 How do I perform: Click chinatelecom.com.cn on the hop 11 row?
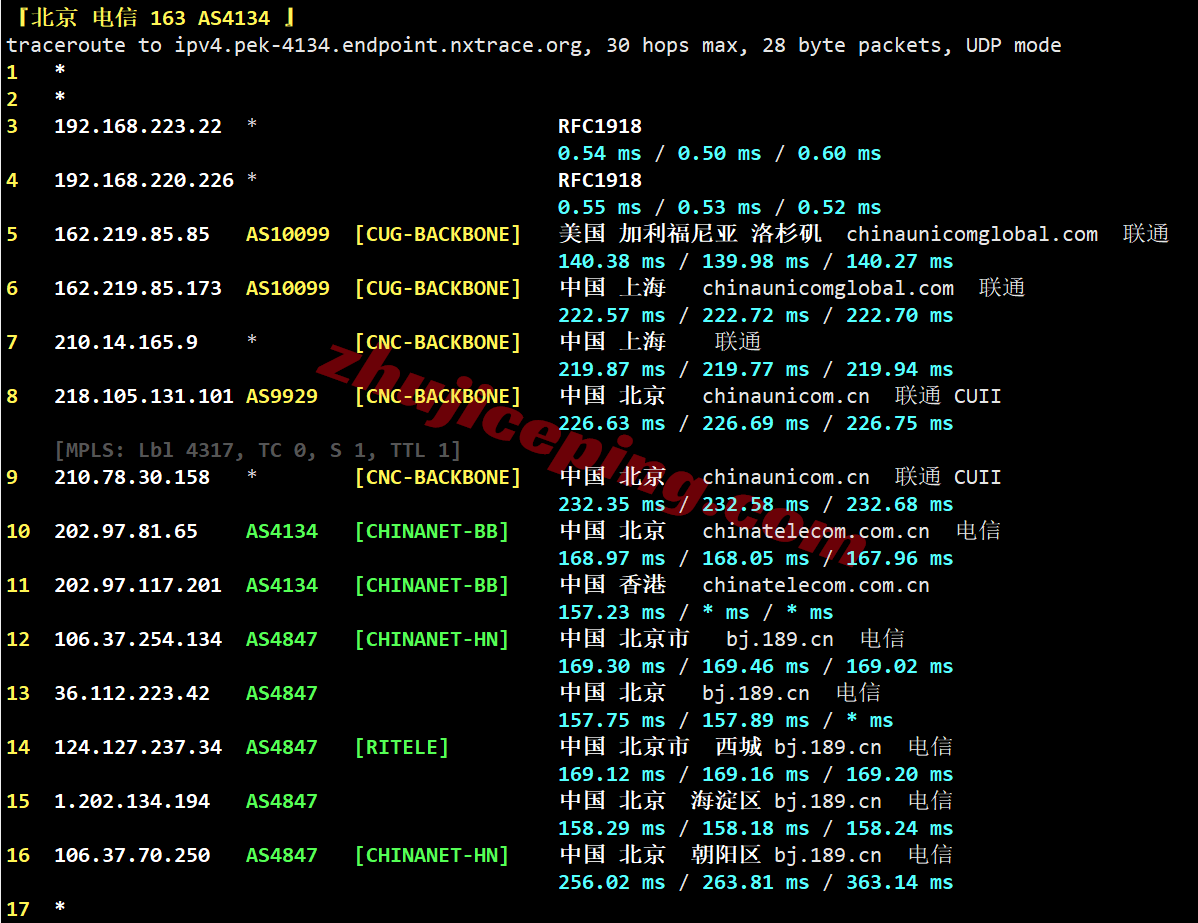(816, 585)
